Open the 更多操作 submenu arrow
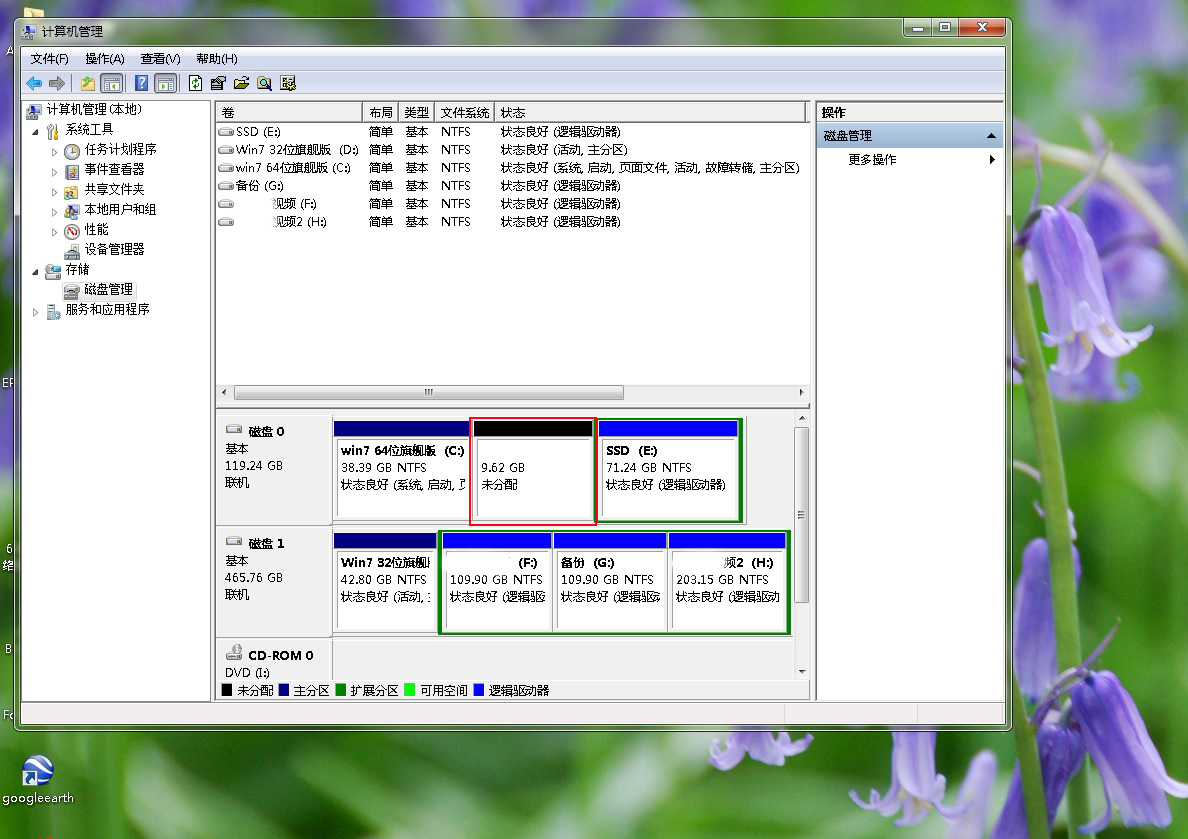The height and width of the screenshot is (839, 1188). point(991,158)
